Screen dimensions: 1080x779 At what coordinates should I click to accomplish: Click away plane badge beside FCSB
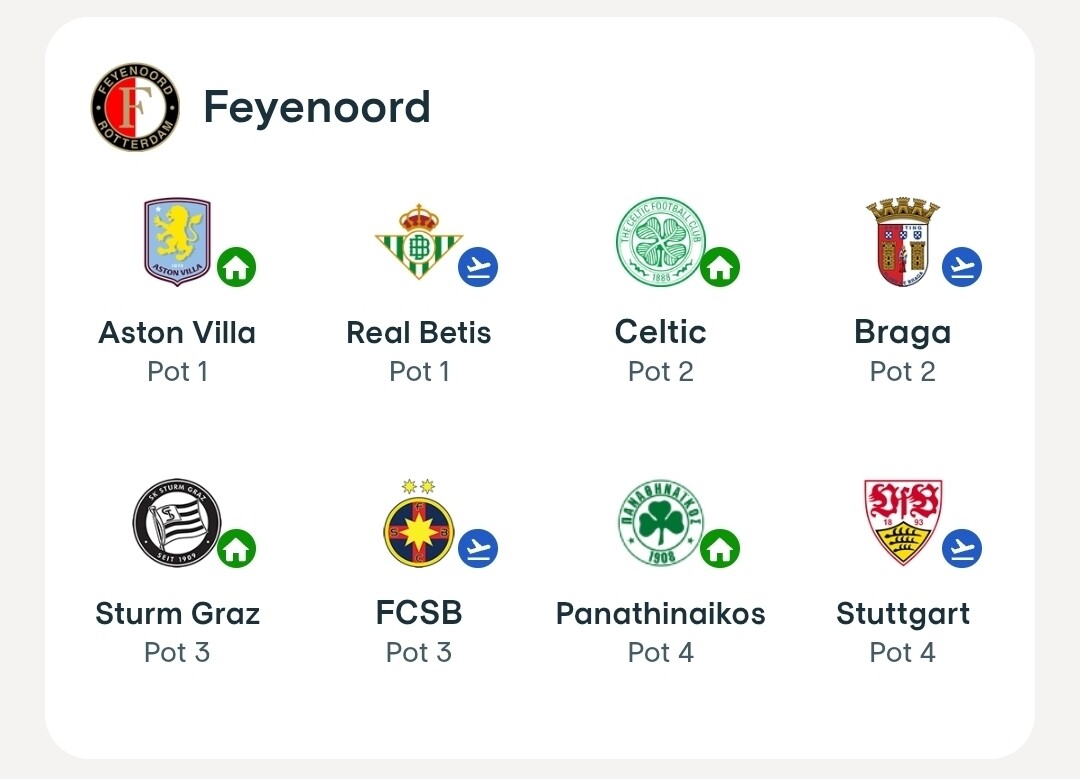coord(478,548)
